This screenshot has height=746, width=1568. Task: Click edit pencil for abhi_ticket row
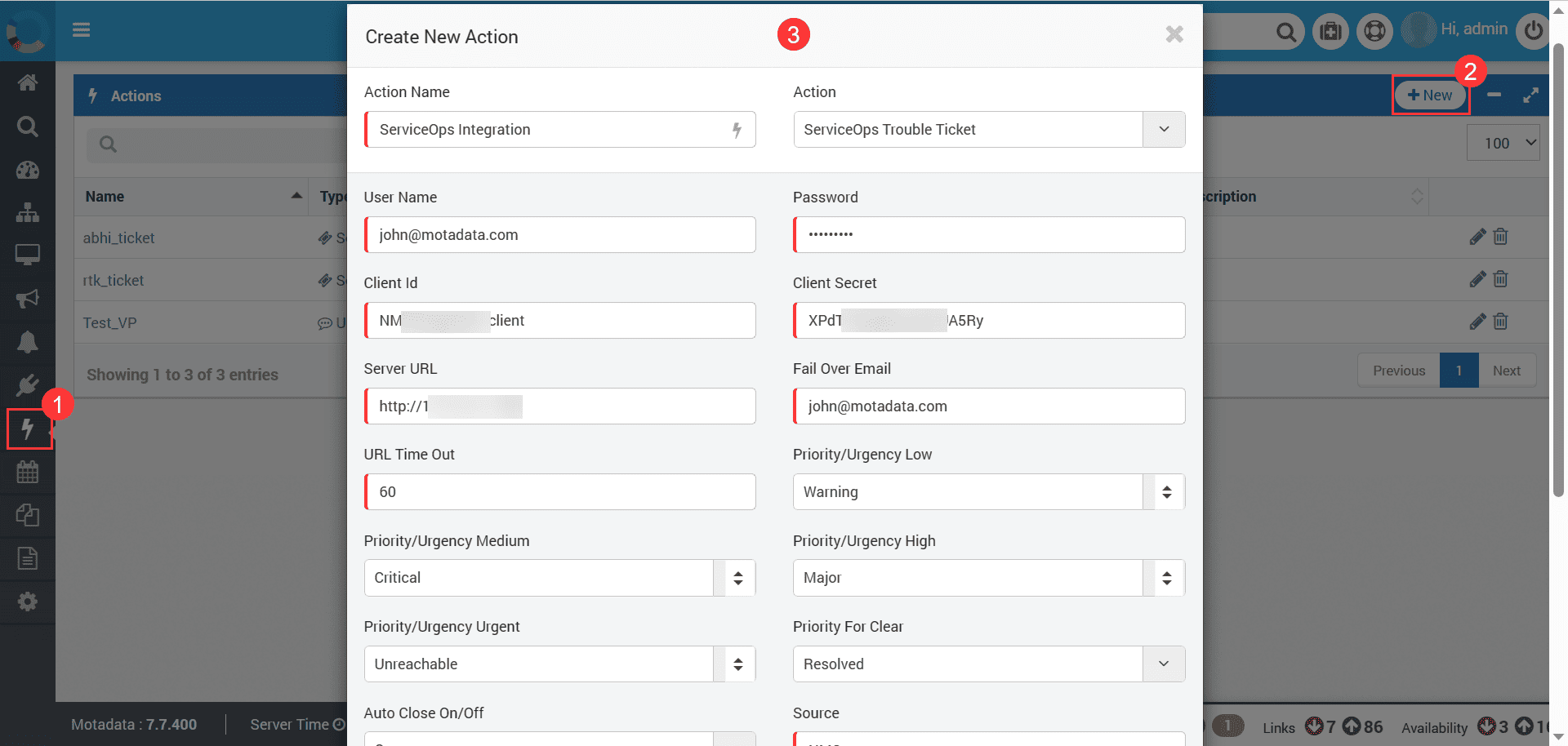pos(1477,238)
